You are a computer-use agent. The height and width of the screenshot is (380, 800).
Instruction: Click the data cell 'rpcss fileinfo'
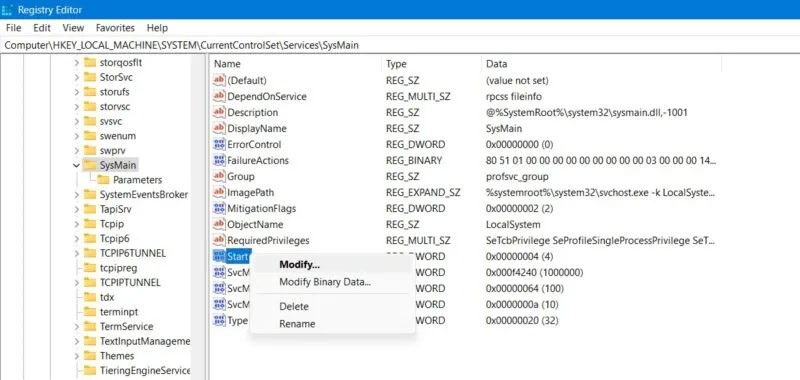[x=514, y=96]
